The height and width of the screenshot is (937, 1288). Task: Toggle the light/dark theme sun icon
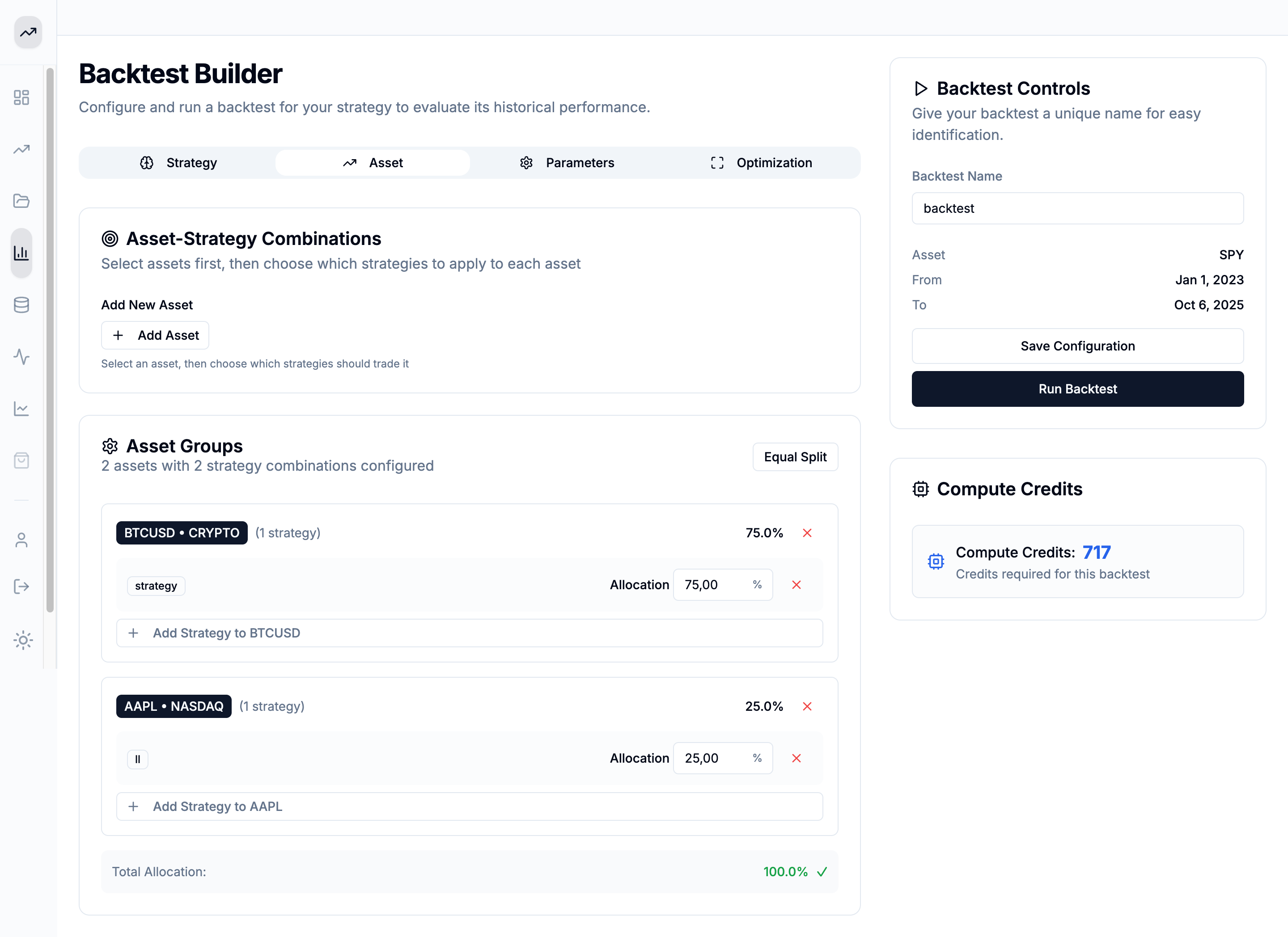(x=23, y=640)
